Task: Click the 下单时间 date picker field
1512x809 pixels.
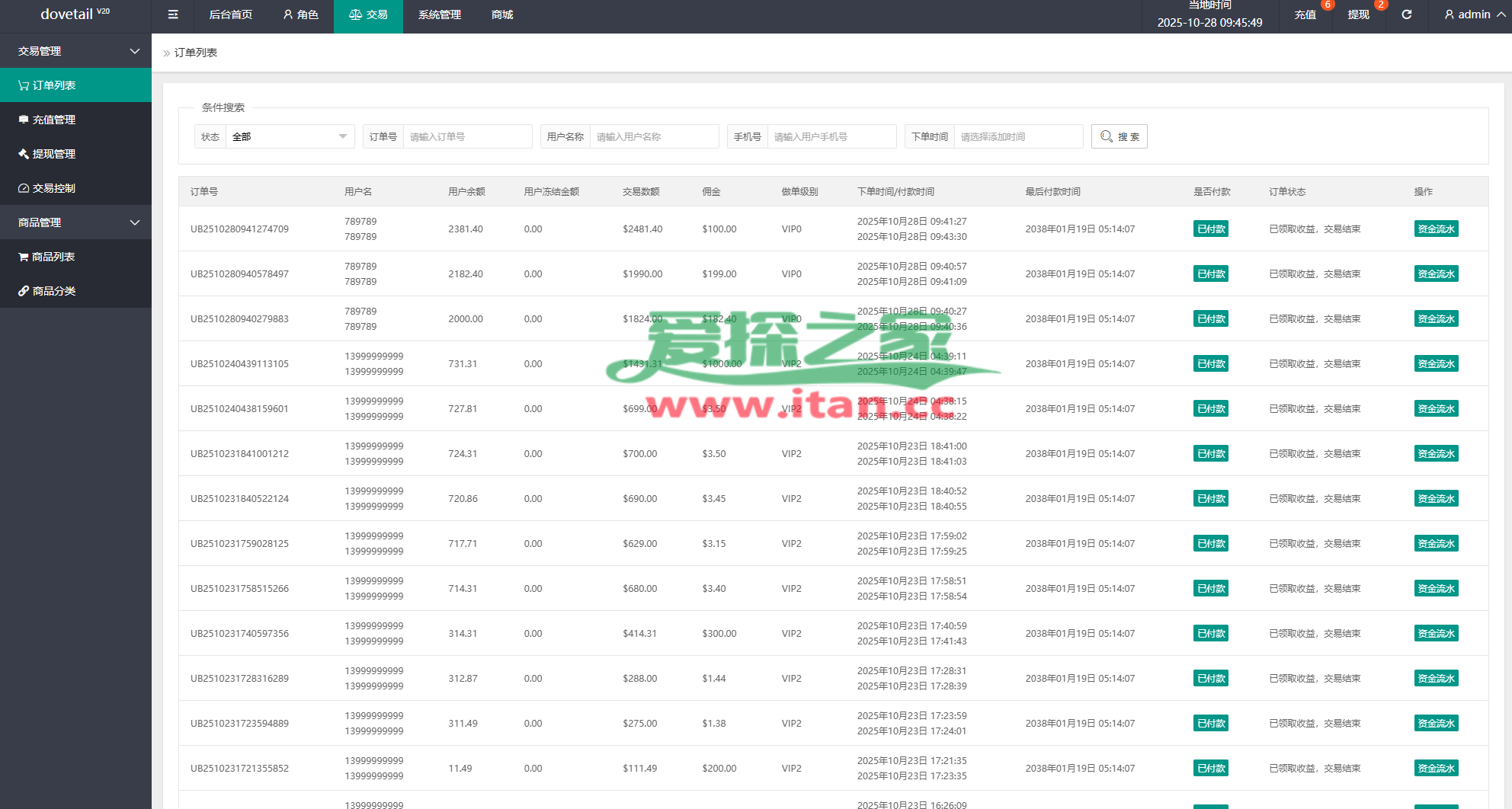Action: tap(1017, 136)
